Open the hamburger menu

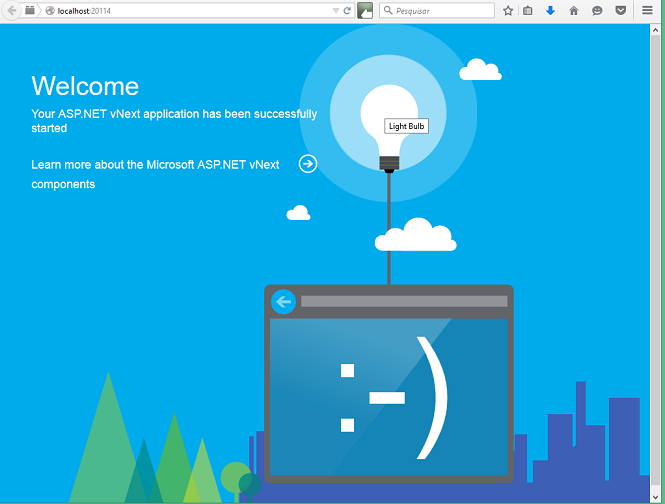click(647, 10)
